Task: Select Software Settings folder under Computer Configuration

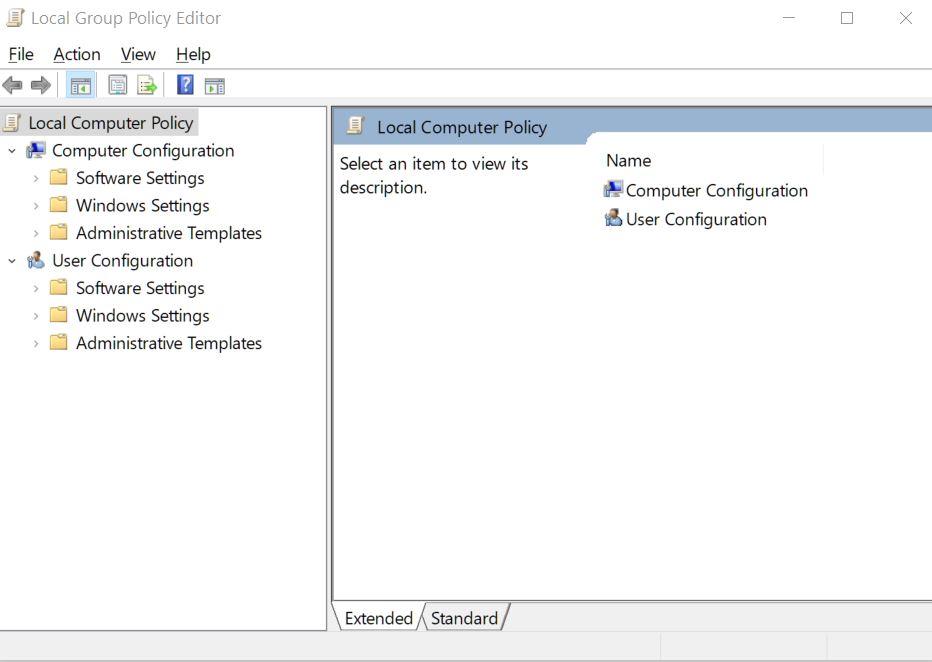Action: 140,178
